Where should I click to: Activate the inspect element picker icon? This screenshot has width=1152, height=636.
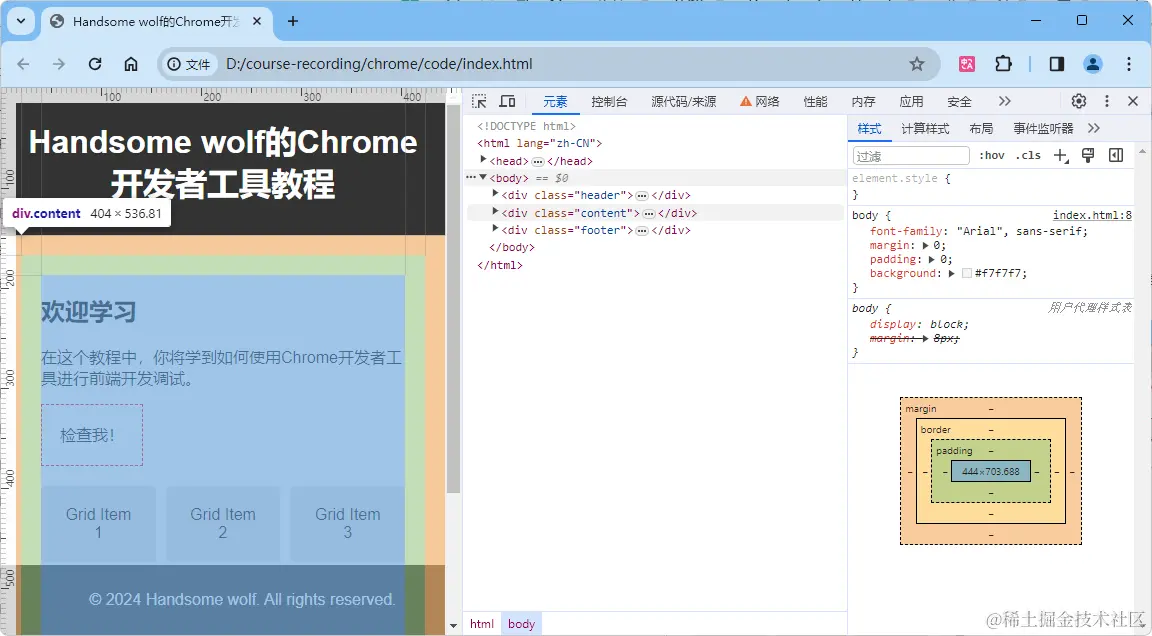[479, 101]
